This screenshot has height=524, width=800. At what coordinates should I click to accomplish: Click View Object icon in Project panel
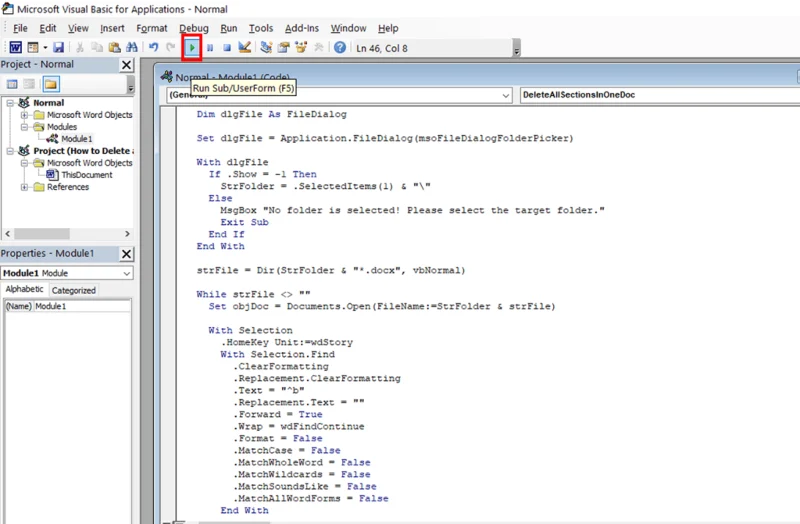[x=30, y=84]
